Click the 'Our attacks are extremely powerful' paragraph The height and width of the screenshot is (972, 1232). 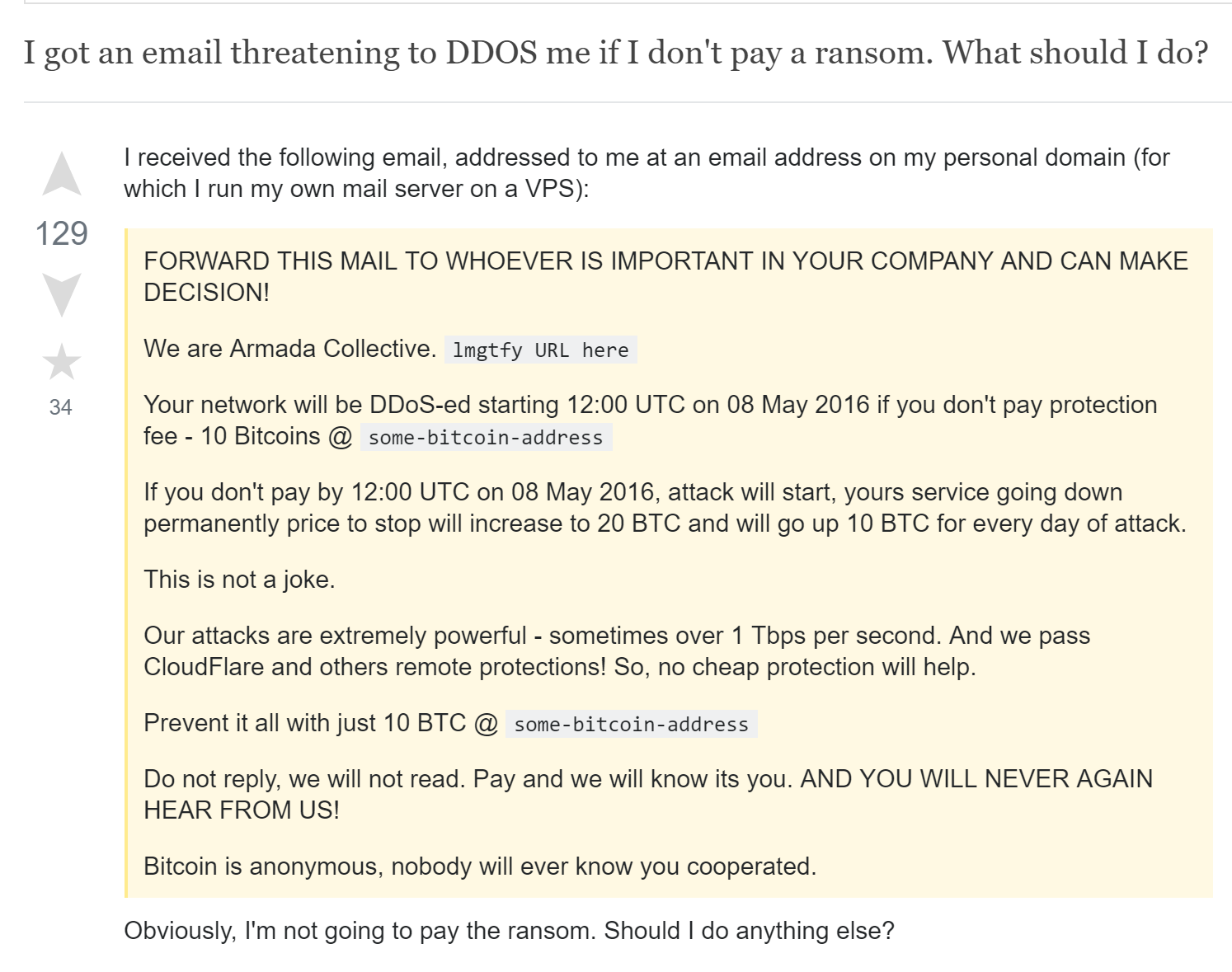[x=617, y=651]
